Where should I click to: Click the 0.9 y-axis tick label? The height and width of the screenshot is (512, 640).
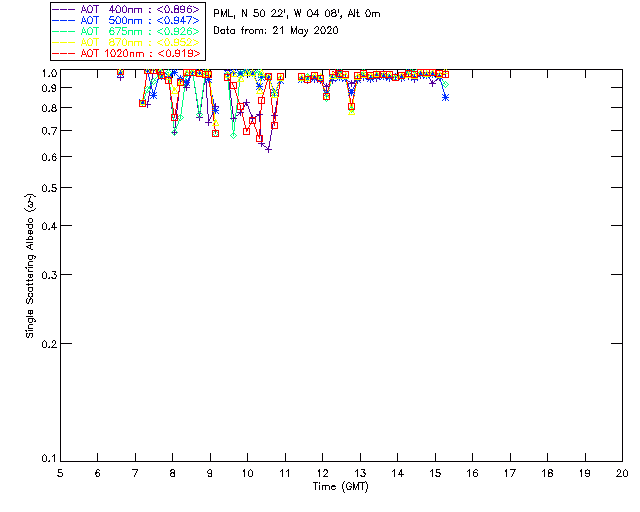tap(49, 88)
